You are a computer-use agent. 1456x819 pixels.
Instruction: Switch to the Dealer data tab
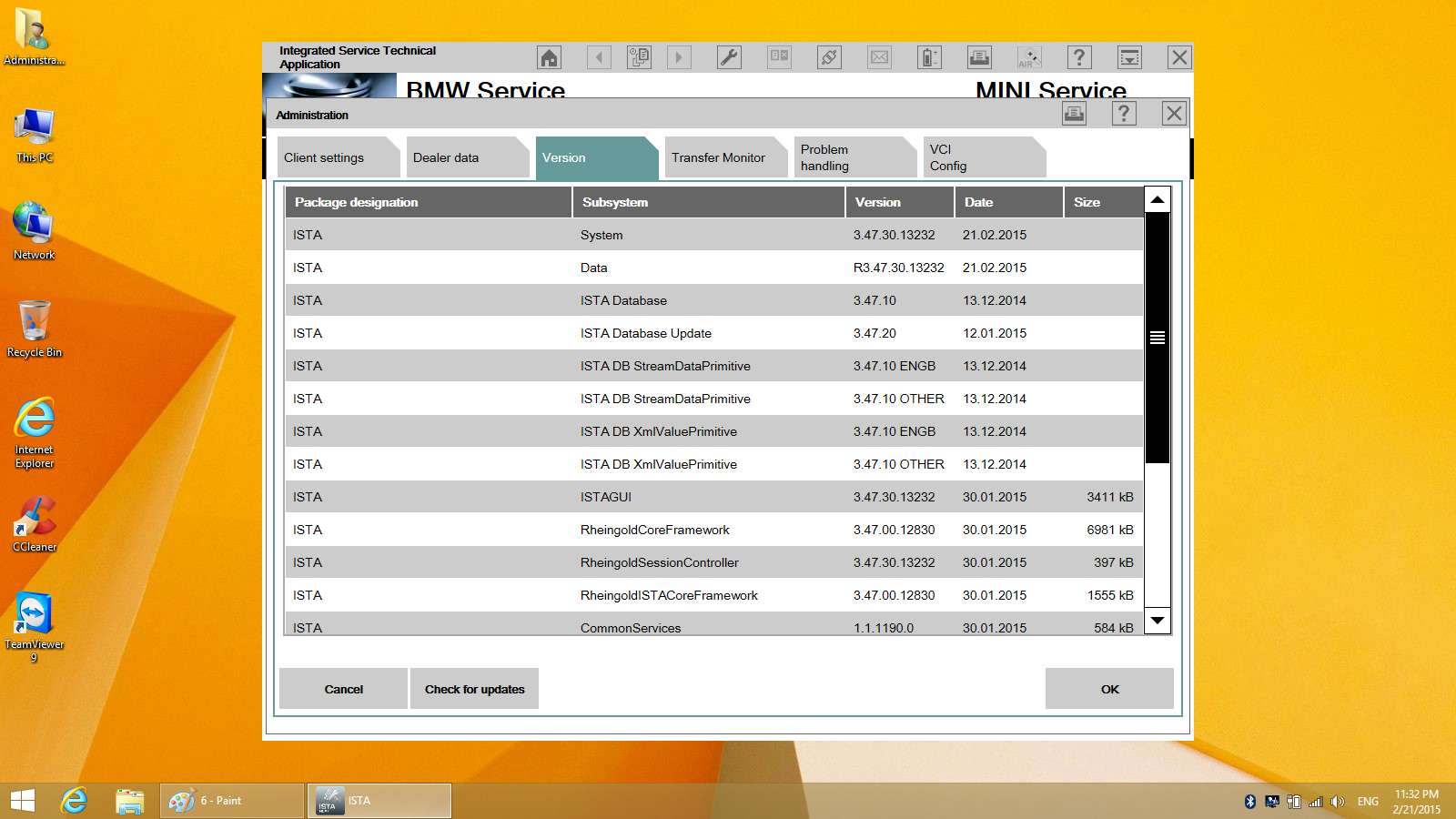pyautogui.click(x=468, y=157)
